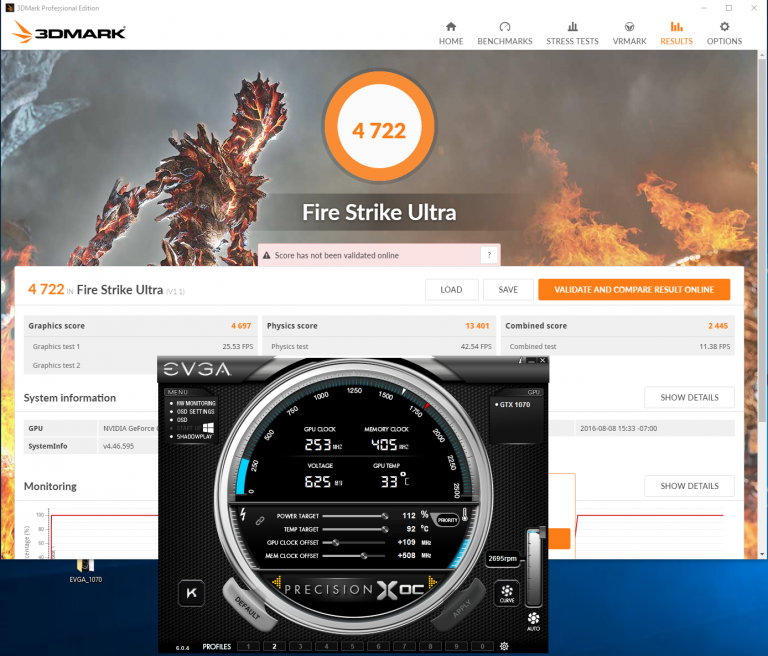Toggle the AUTO fan mode icon
The image size is (768, 656).
click(x=533, y=621)
